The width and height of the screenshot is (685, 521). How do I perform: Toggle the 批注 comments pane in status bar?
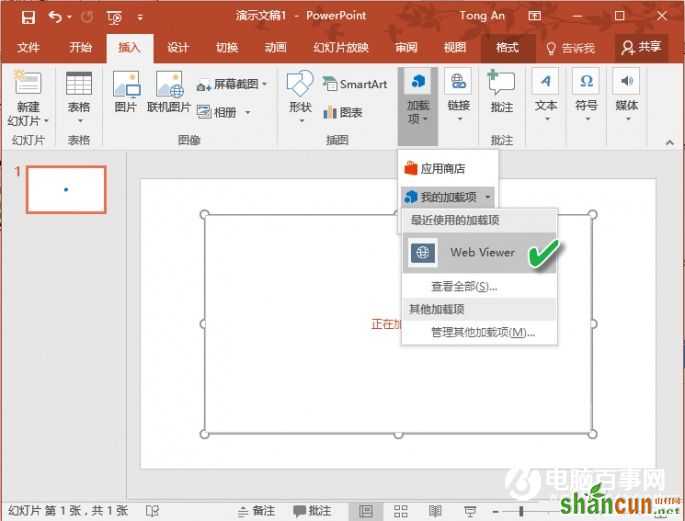(313, 511)
